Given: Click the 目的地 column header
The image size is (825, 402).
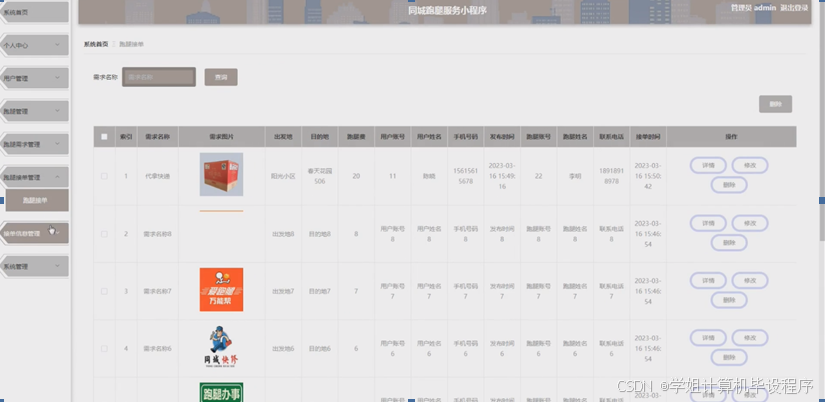Looking at the screenshot, I should tap(319, 137).
